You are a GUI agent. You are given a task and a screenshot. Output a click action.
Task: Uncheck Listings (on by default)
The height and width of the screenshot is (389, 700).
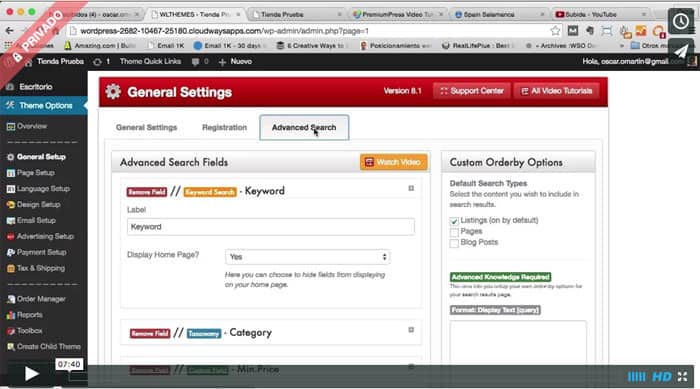point(454,221)
